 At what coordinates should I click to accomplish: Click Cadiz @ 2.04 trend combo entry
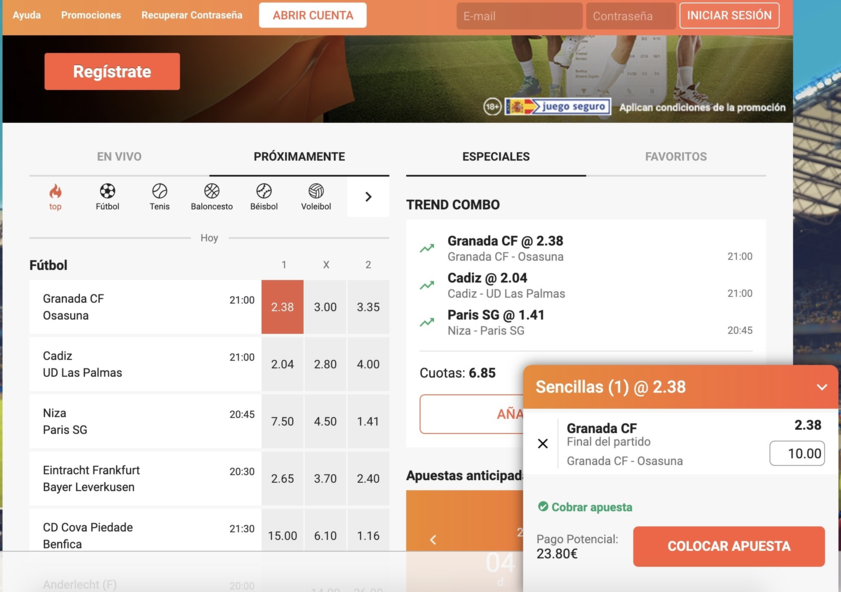click(586, 285)
